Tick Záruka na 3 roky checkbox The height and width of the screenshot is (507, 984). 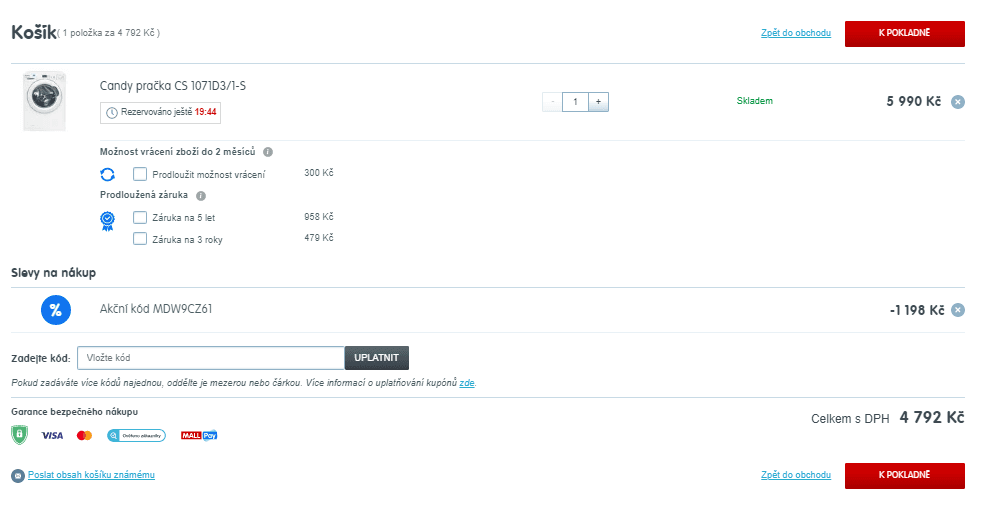coord(140,238)
